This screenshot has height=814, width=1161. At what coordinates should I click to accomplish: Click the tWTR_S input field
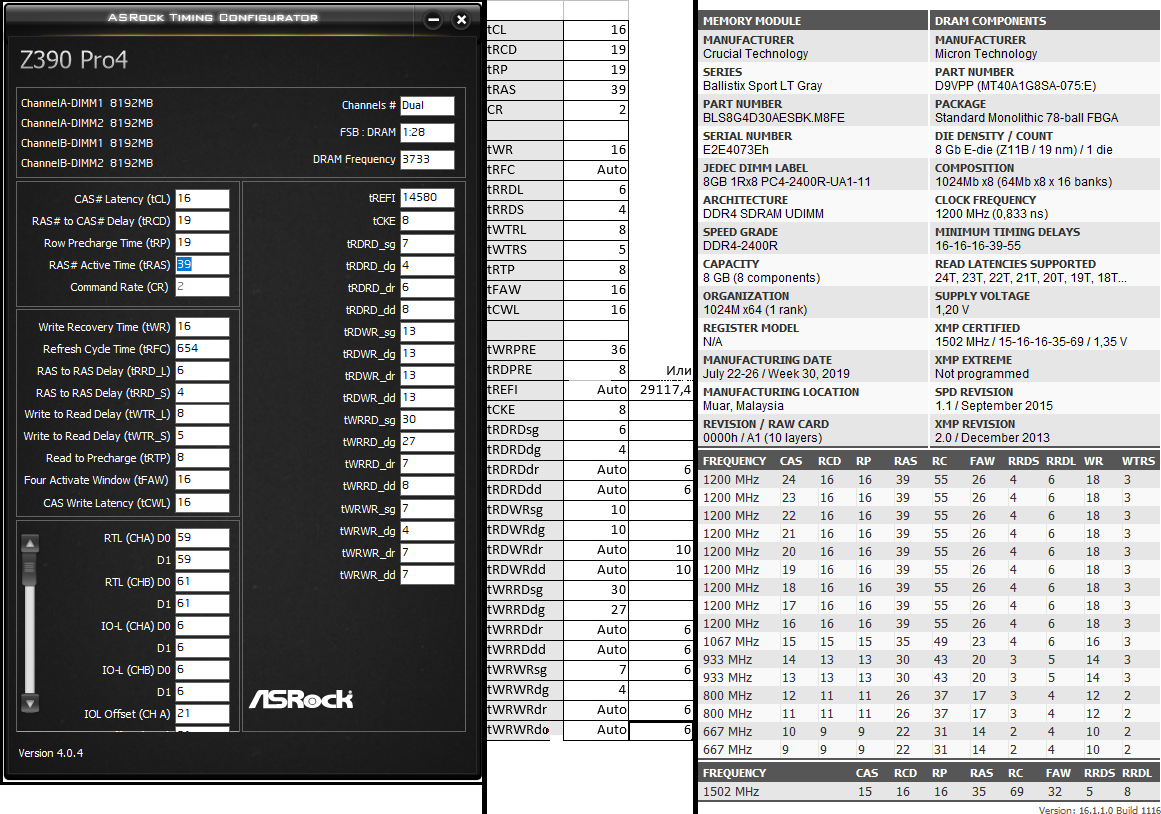click(202, 436)
